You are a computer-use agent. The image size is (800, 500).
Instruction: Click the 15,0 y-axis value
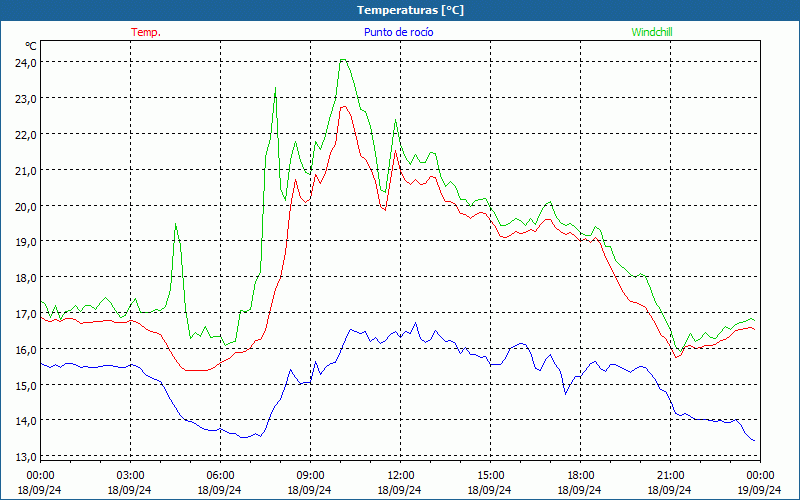coord(26,386)
